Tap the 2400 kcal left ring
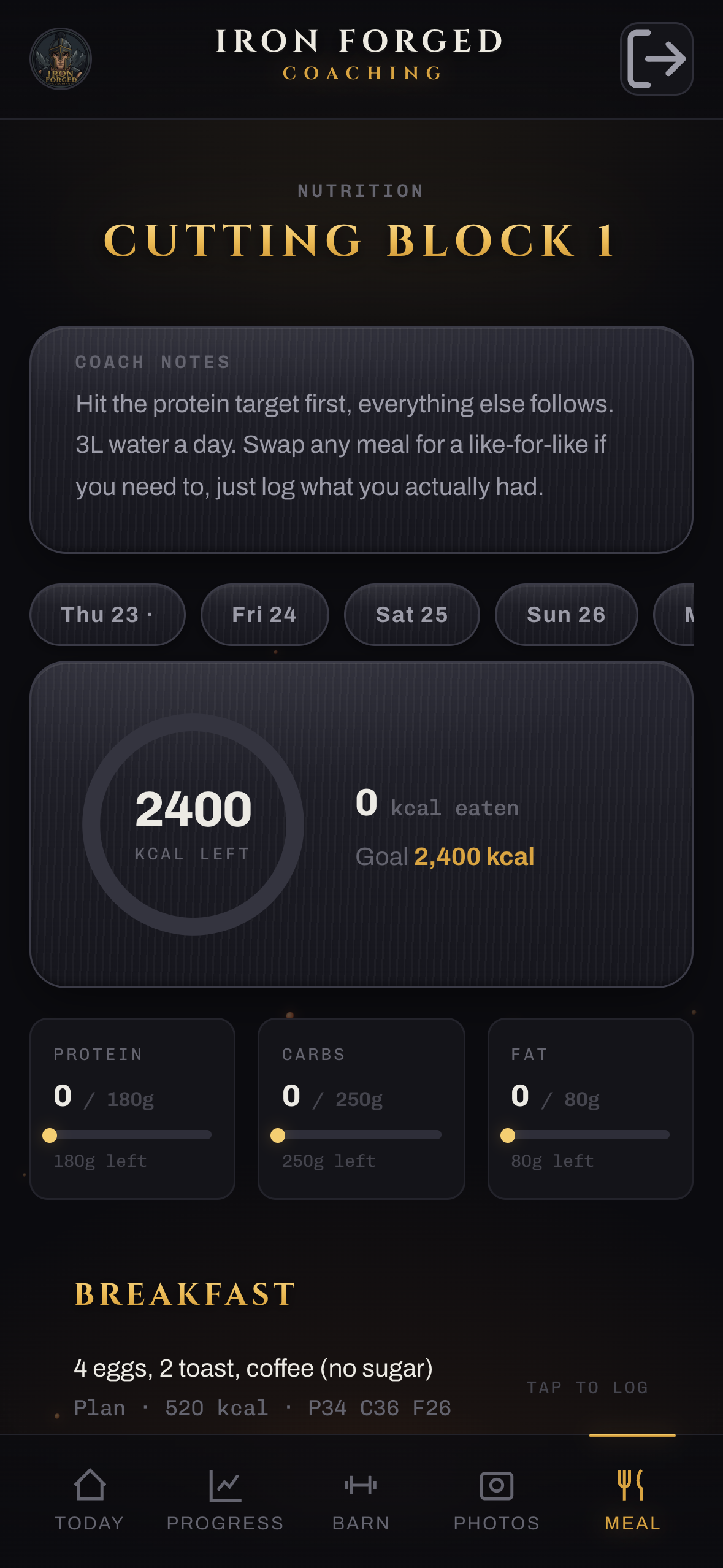Viewport: 723px width, 1568px height. click(193, 824)
